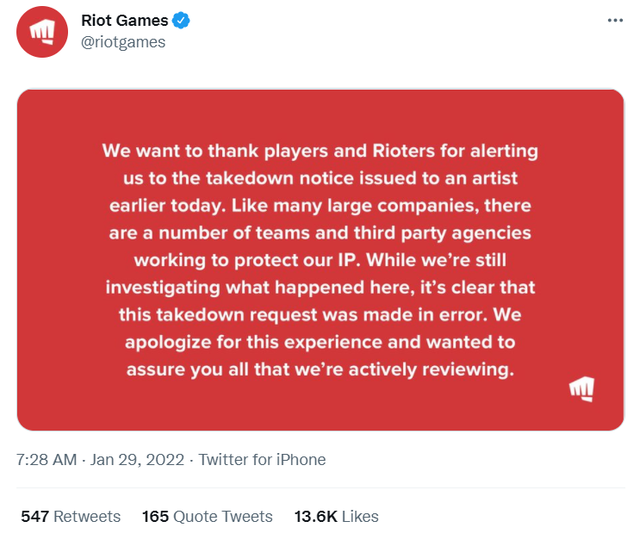Image resolution: width=640 pixels, height=540 pixels.
Task: Click the 165 quote count number
Action: (155, 516)
